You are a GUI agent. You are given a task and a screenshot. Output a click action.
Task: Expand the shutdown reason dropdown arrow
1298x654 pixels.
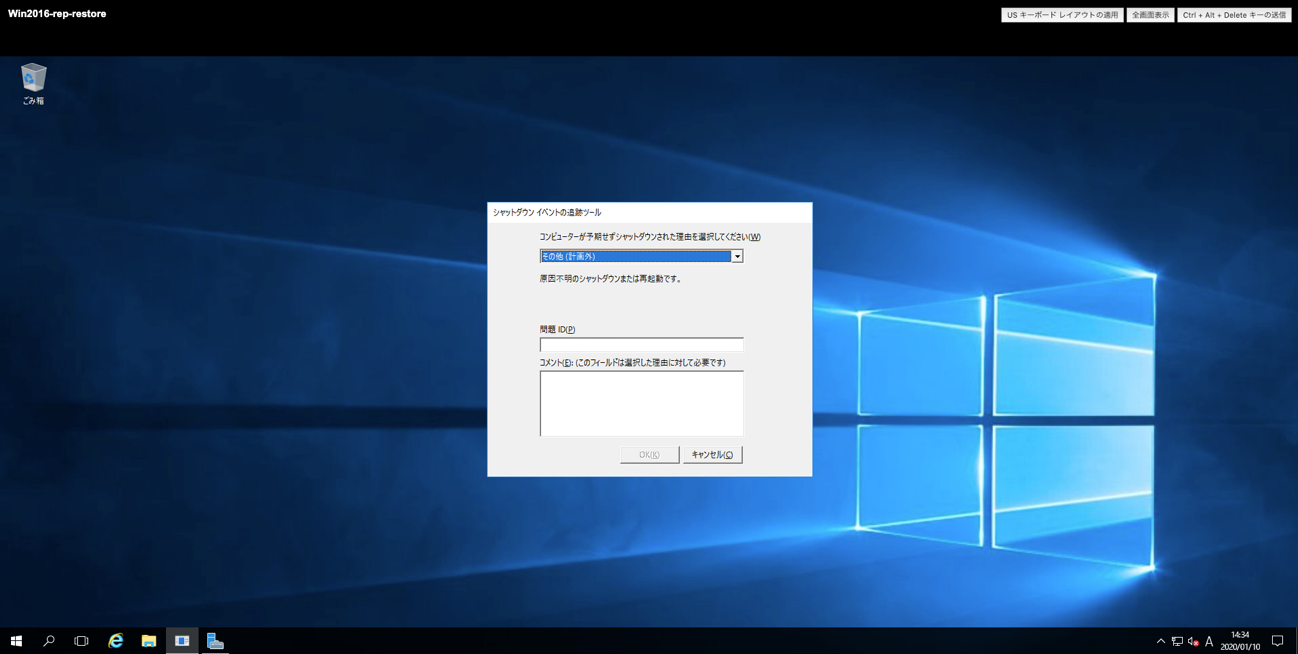737,256
